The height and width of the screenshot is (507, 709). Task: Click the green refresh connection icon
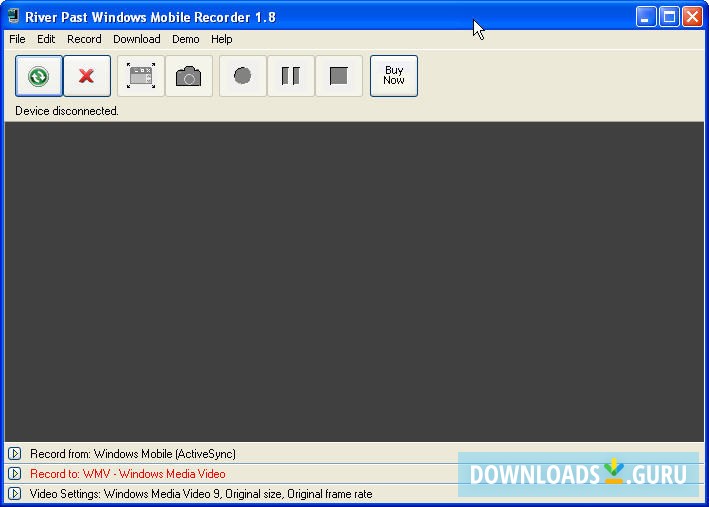click(x=38, y=76)
